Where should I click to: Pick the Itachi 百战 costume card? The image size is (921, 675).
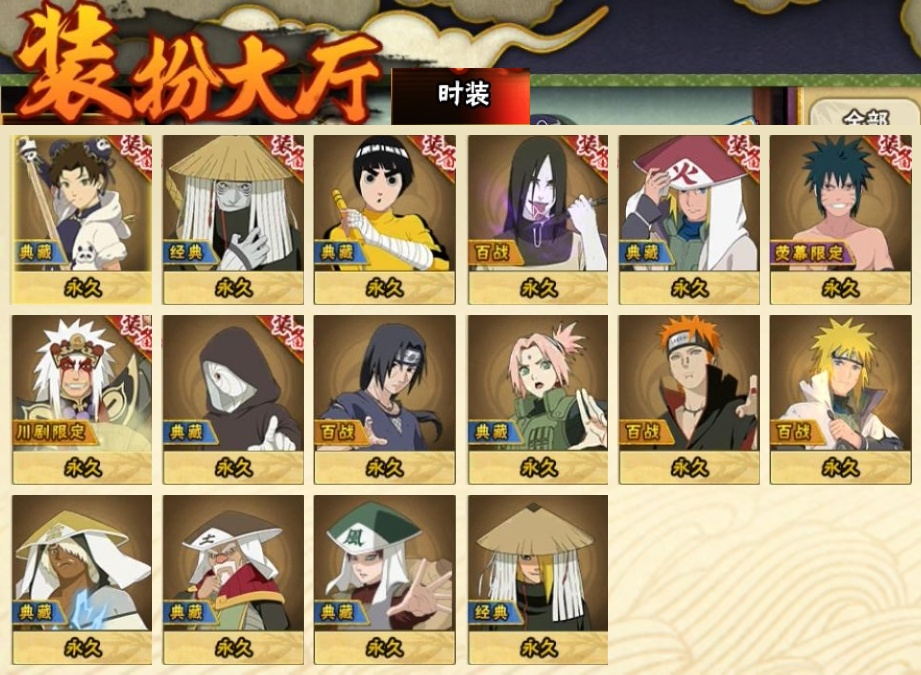point(385,399)
